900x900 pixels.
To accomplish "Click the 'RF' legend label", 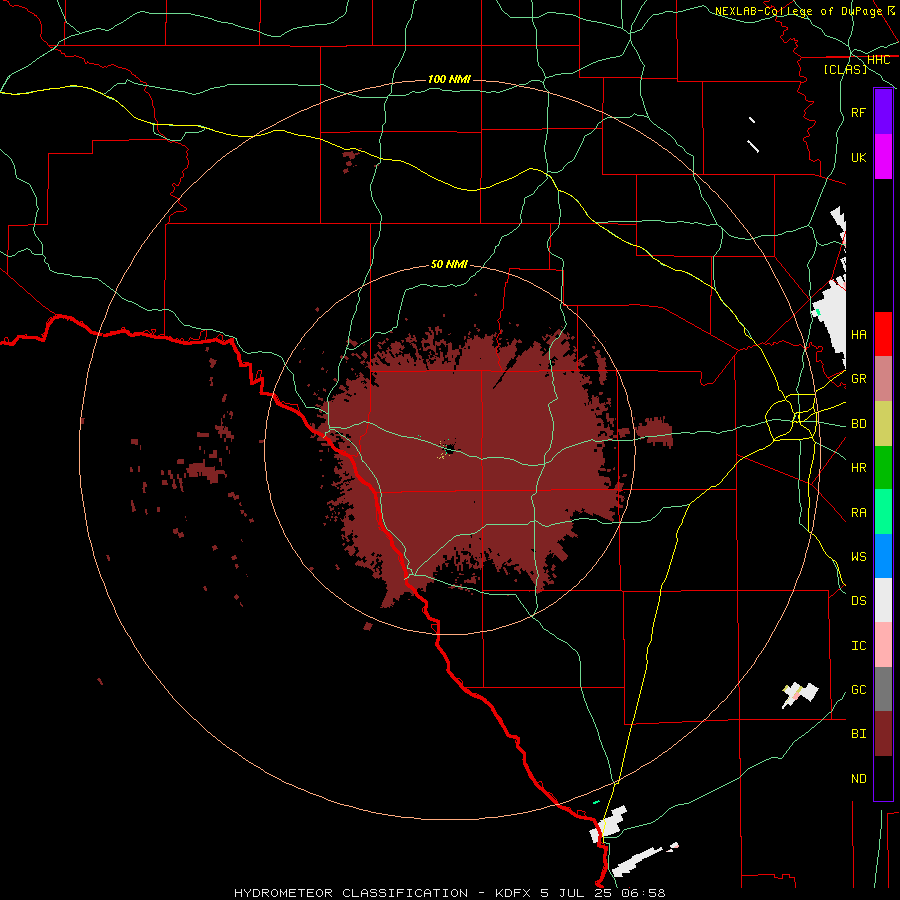I will (859, 112).
